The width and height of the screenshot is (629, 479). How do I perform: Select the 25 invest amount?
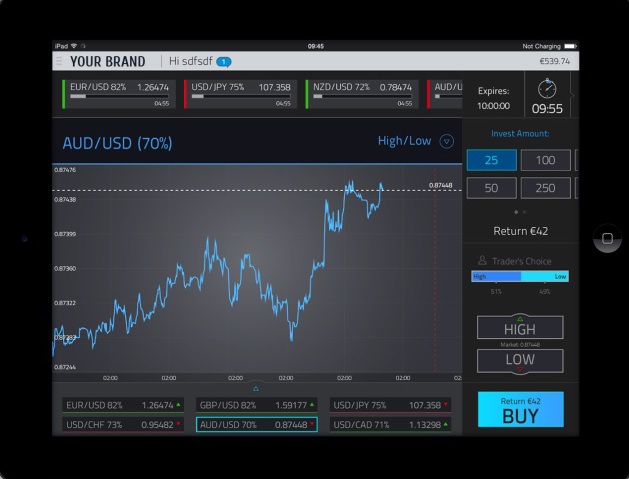[x=491, y=160]
